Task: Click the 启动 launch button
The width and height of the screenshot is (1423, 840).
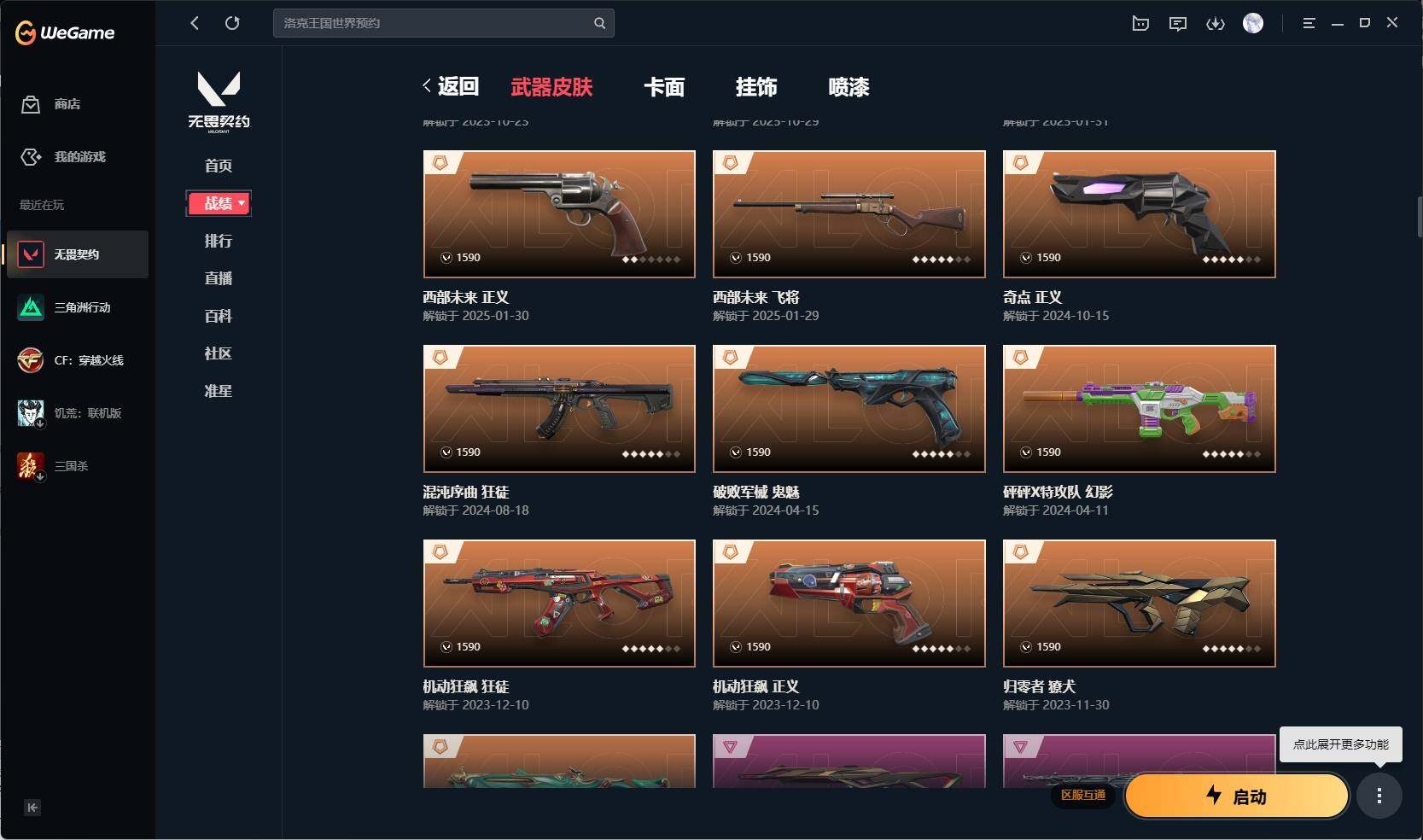Action: click(x=1237, y=796)
